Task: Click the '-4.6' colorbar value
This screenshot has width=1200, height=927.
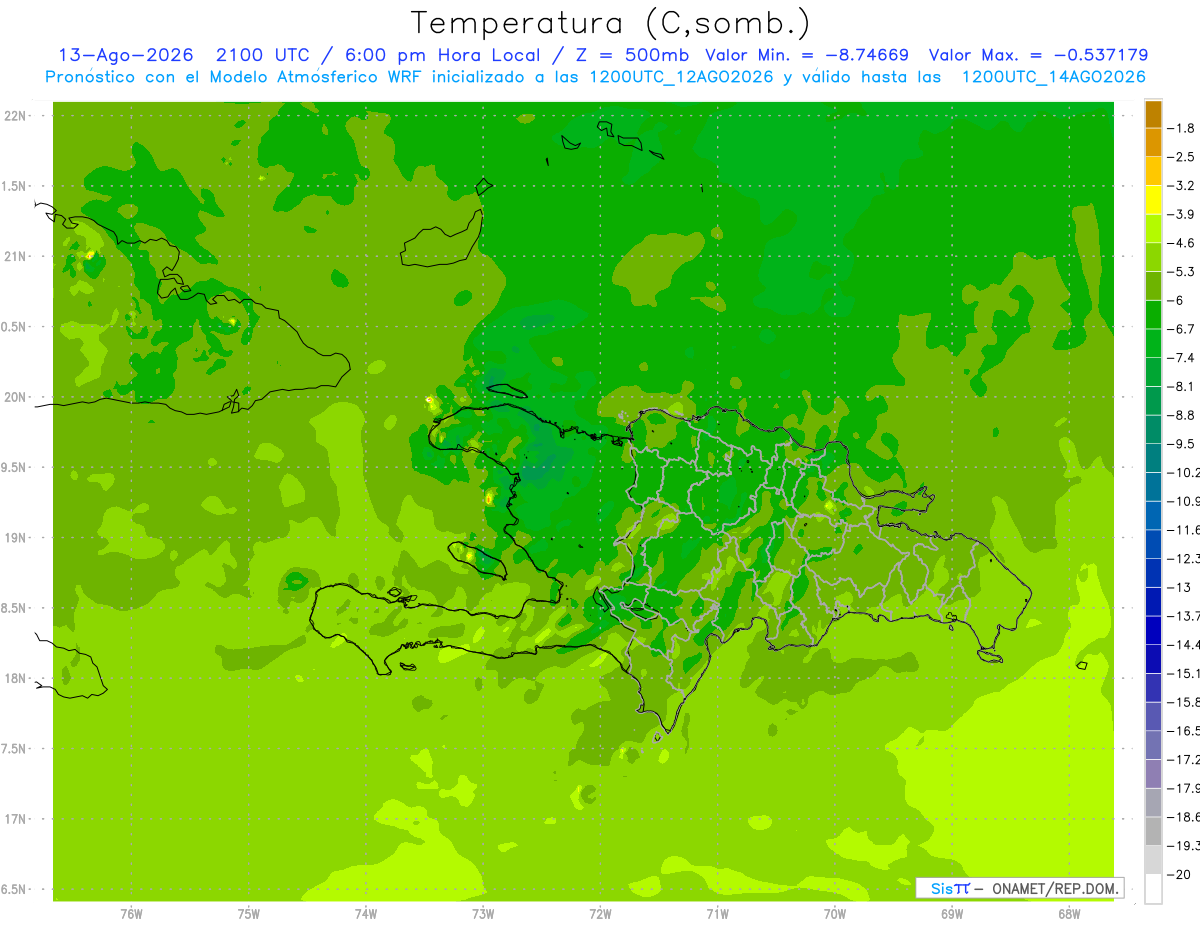Action: point(1182,243)
